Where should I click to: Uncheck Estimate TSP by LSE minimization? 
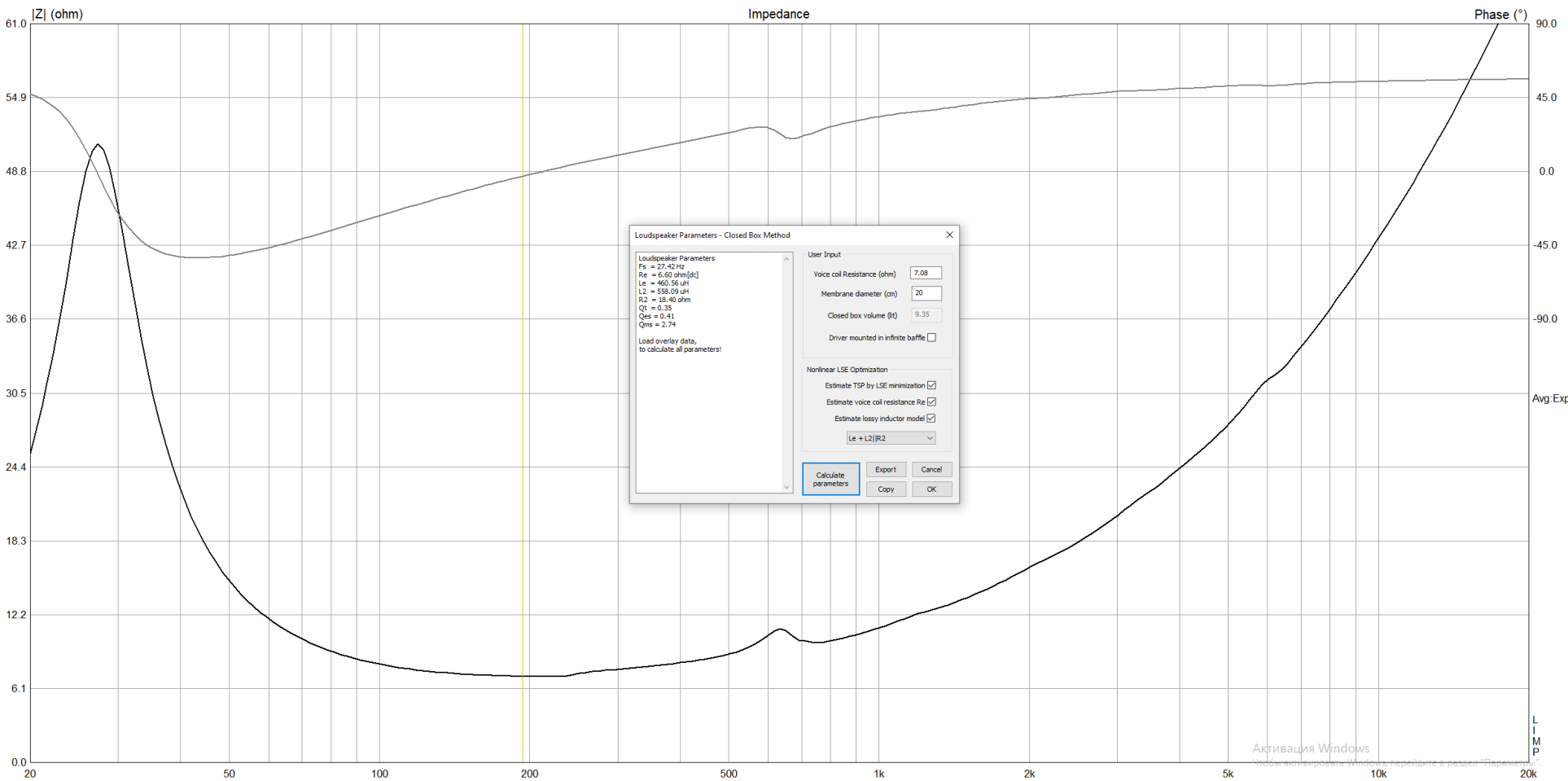point(931,385)
